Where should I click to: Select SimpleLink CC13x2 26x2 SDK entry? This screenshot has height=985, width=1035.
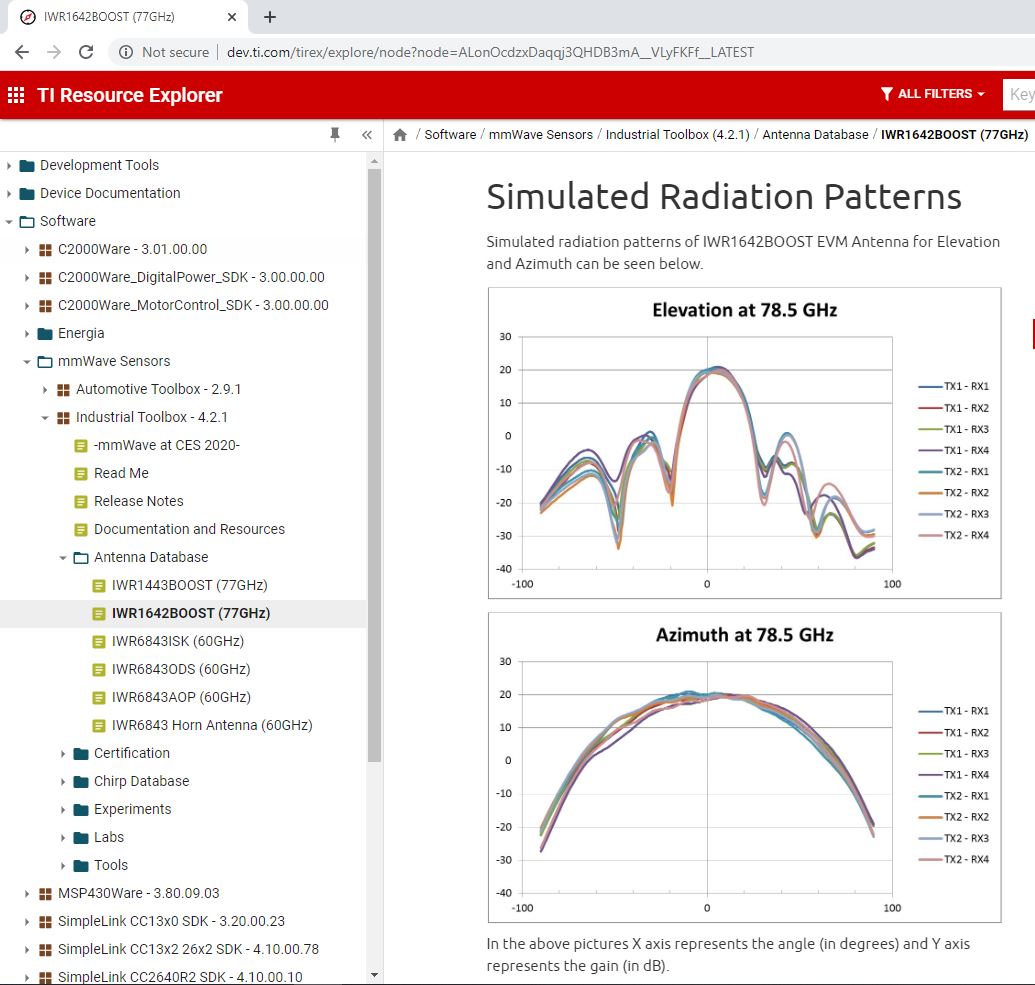tap(188, 949)
